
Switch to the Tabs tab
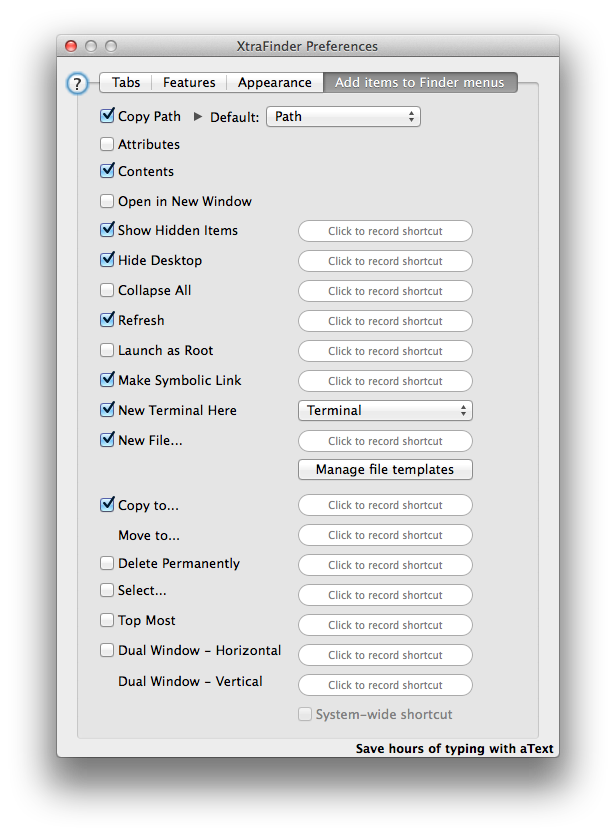pyautogui.click(x=126, y=83)
